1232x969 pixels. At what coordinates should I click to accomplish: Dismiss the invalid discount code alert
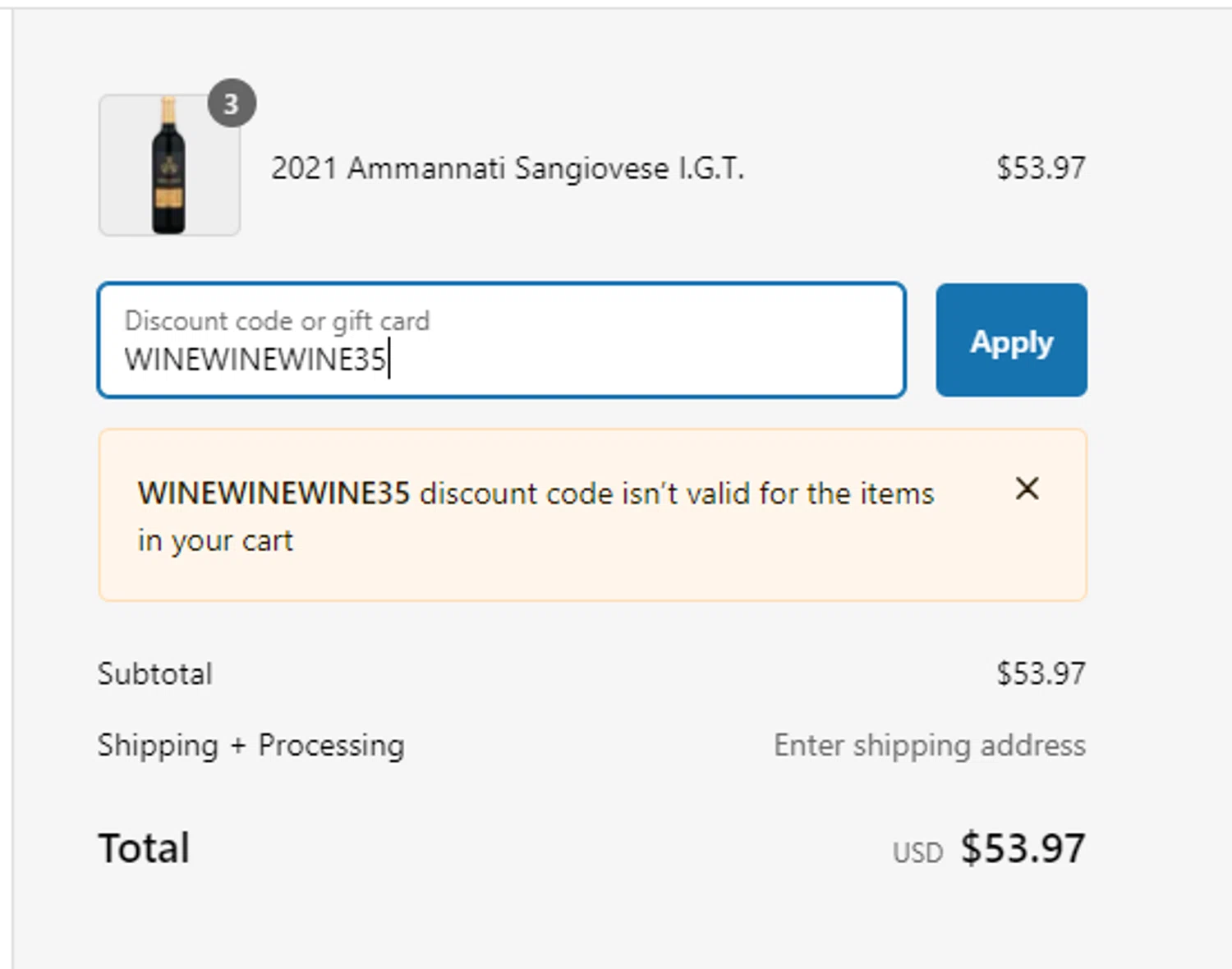click(1027, 489)
